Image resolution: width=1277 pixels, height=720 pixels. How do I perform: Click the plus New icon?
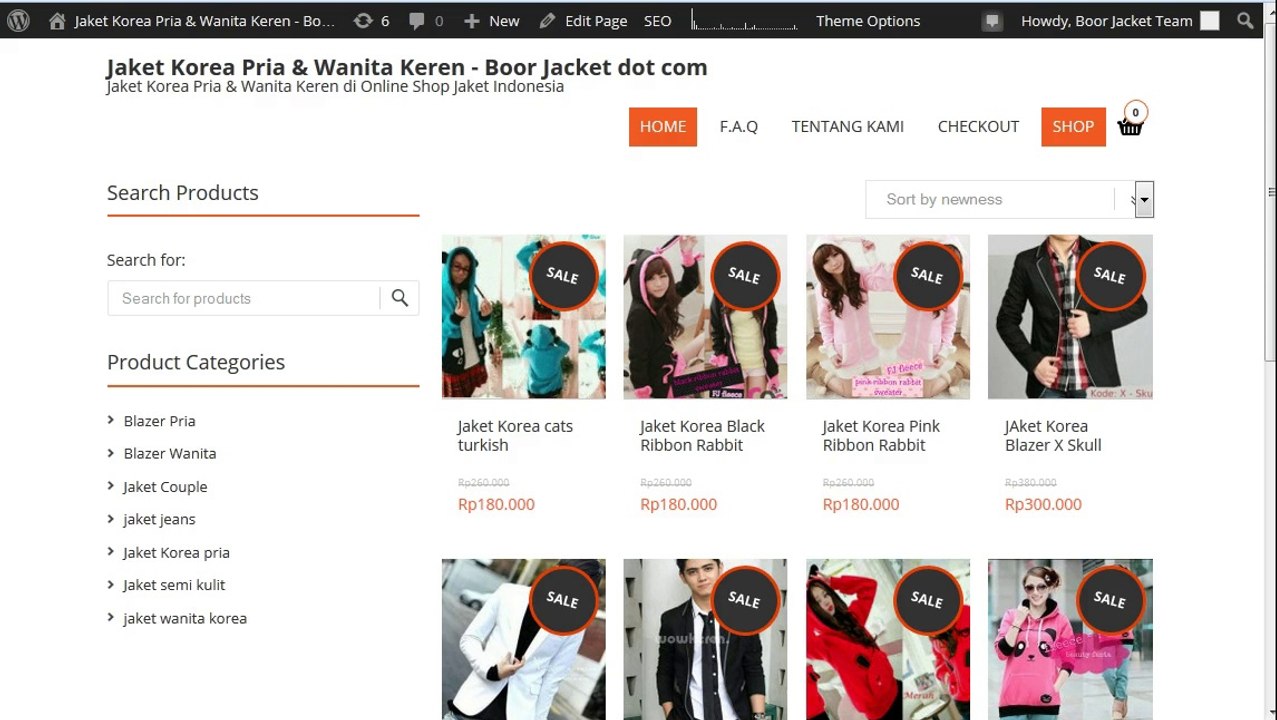point(472,21)
